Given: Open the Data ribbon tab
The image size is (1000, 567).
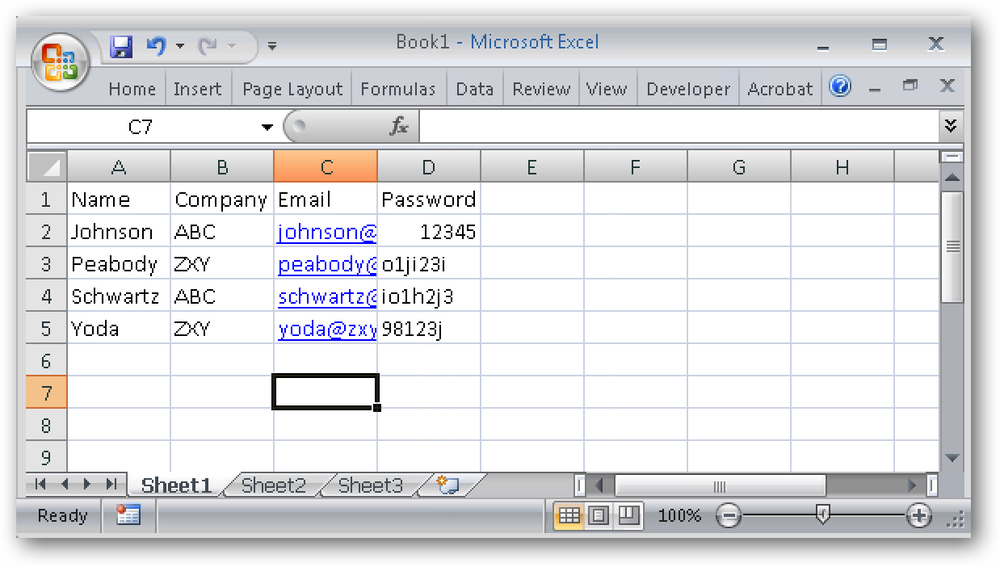Looking at the screenshot, I should click(x=474, y=89).
